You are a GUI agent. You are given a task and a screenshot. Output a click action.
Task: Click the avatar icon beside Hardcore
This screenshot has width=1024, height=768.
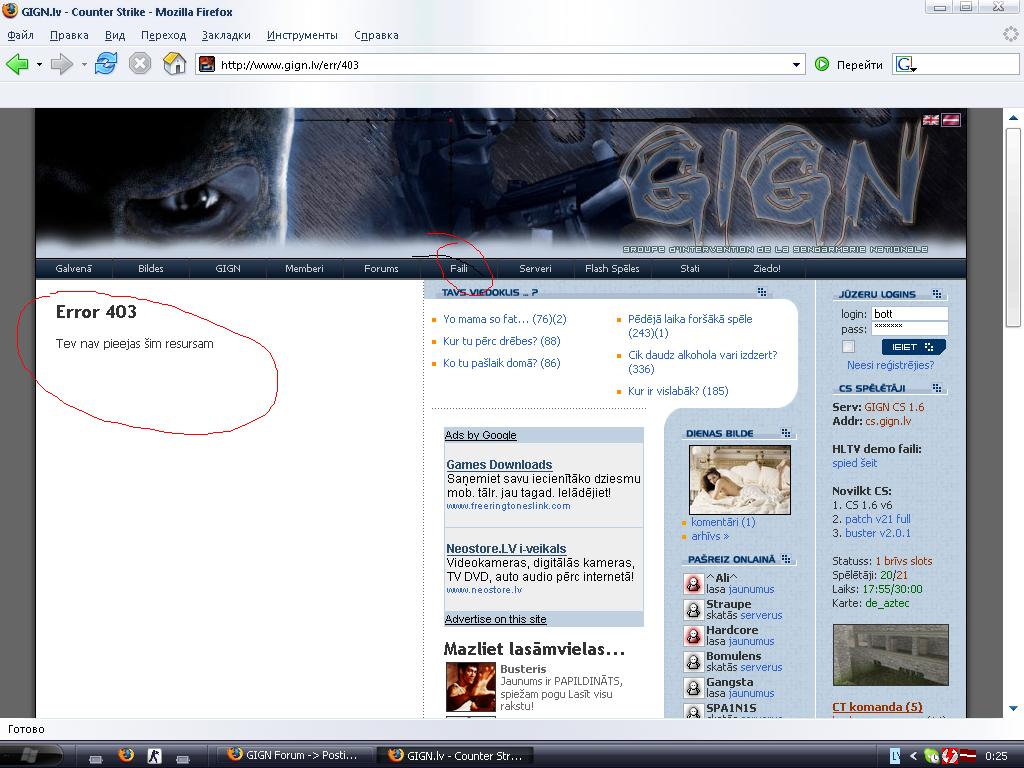693,635
